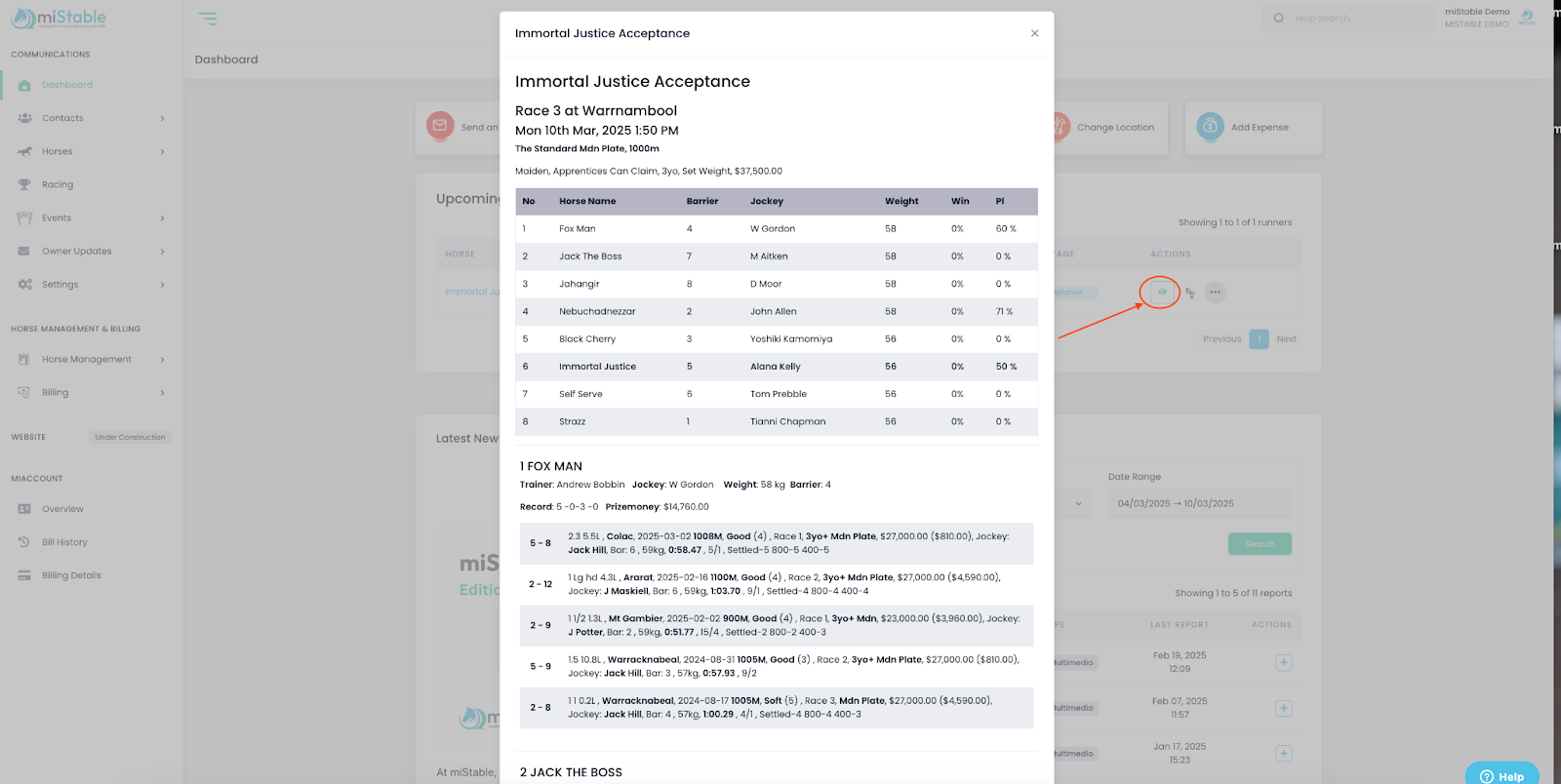Expand the Billing sidebar submenu
Viewport: 1561px width, 784px height.
pos(162,393)
